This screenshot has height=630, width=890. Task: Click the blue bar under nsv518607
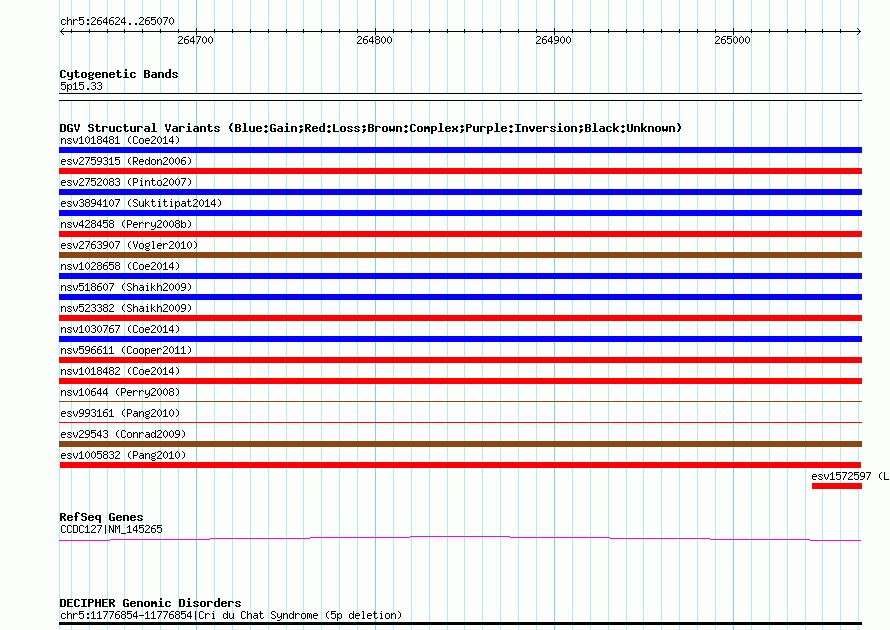pos(460,297)
